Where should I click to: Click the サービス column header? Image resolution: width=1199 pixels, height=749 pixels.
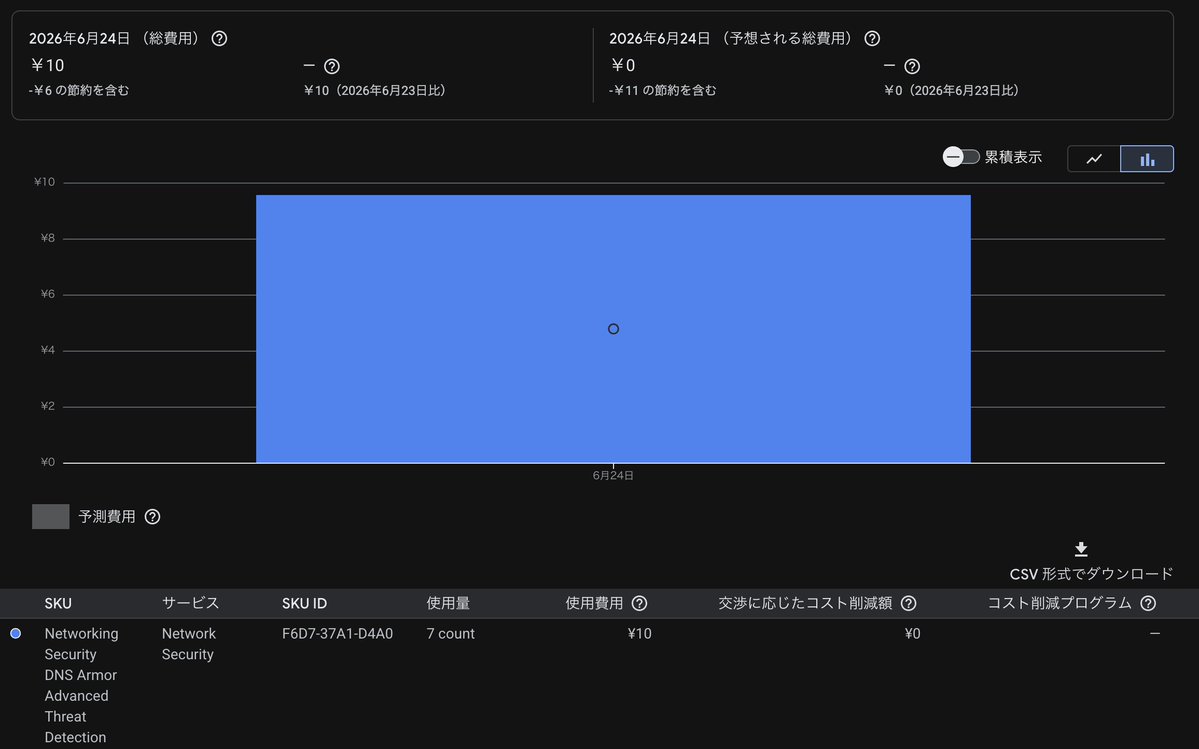[x=190, y=603]
